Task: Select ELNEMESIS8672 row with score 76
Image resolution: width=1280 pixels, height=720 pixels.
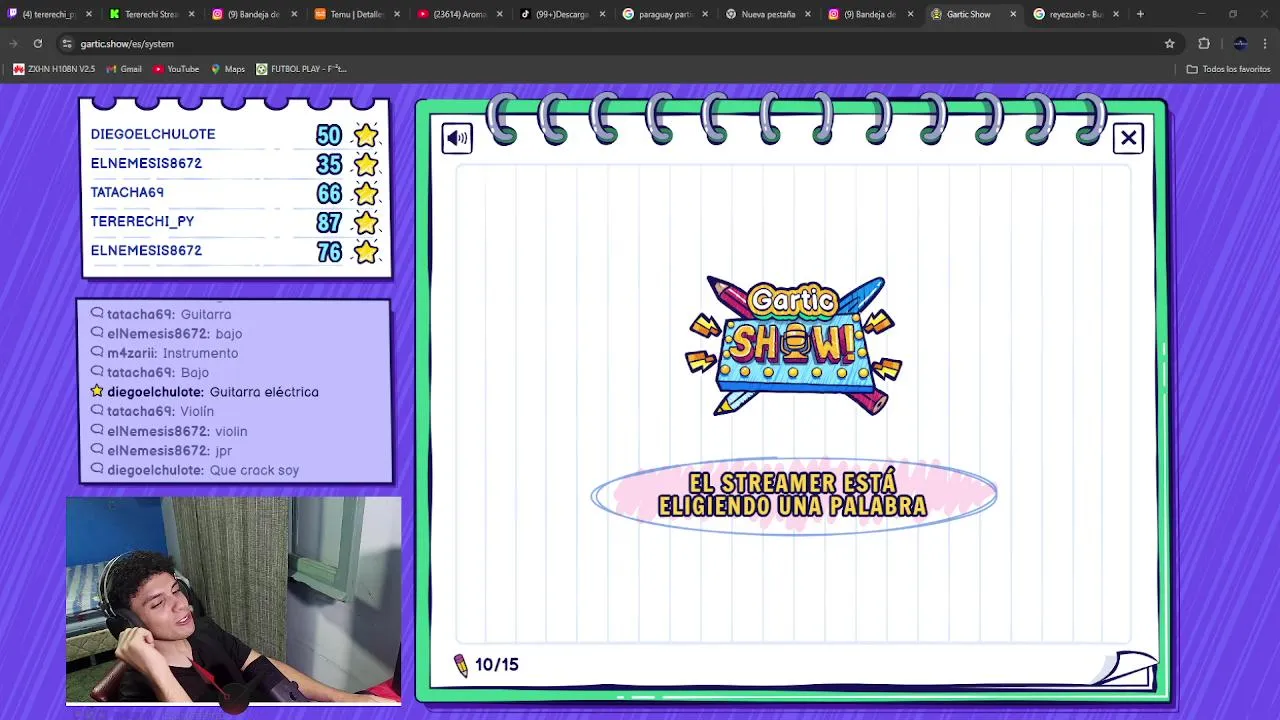Action: coord(235,251)
